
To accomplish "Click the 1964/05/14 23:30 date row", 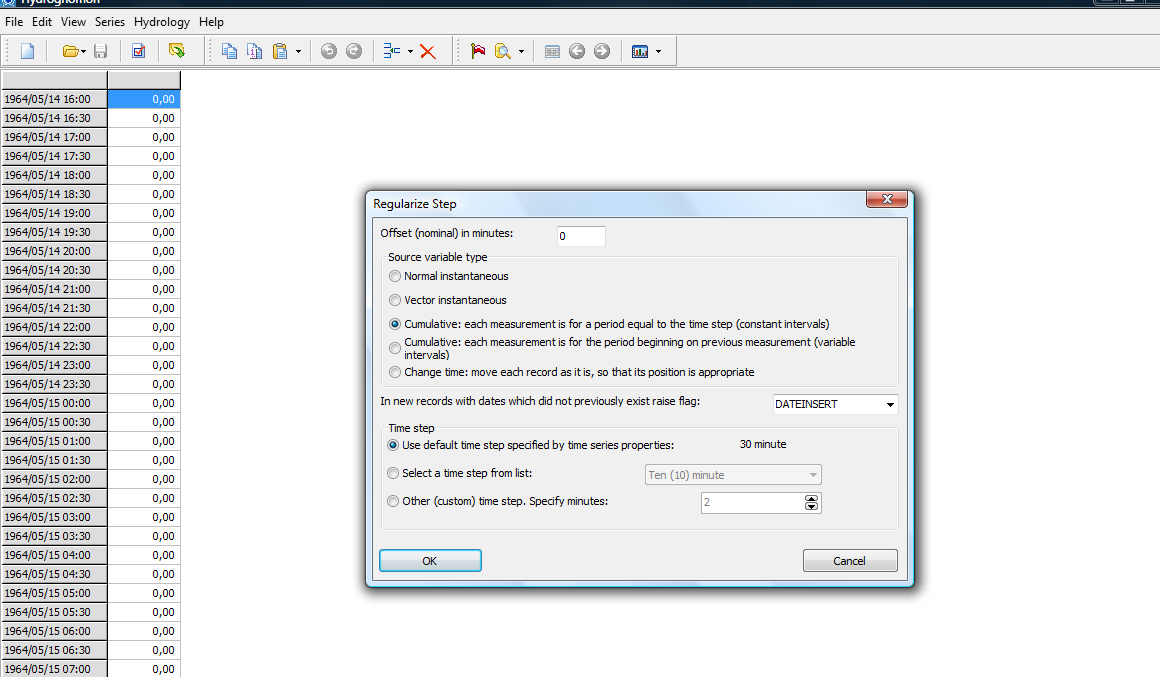I will 55,384.
